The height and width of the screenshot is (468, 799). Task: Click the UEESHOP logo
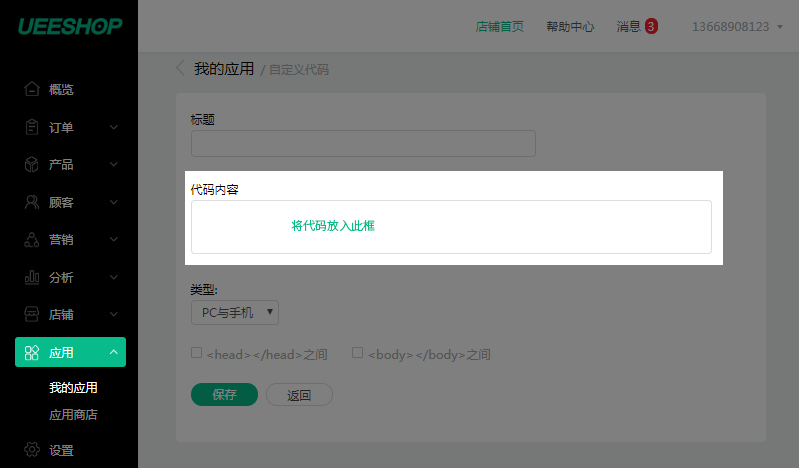pos(70,27)
